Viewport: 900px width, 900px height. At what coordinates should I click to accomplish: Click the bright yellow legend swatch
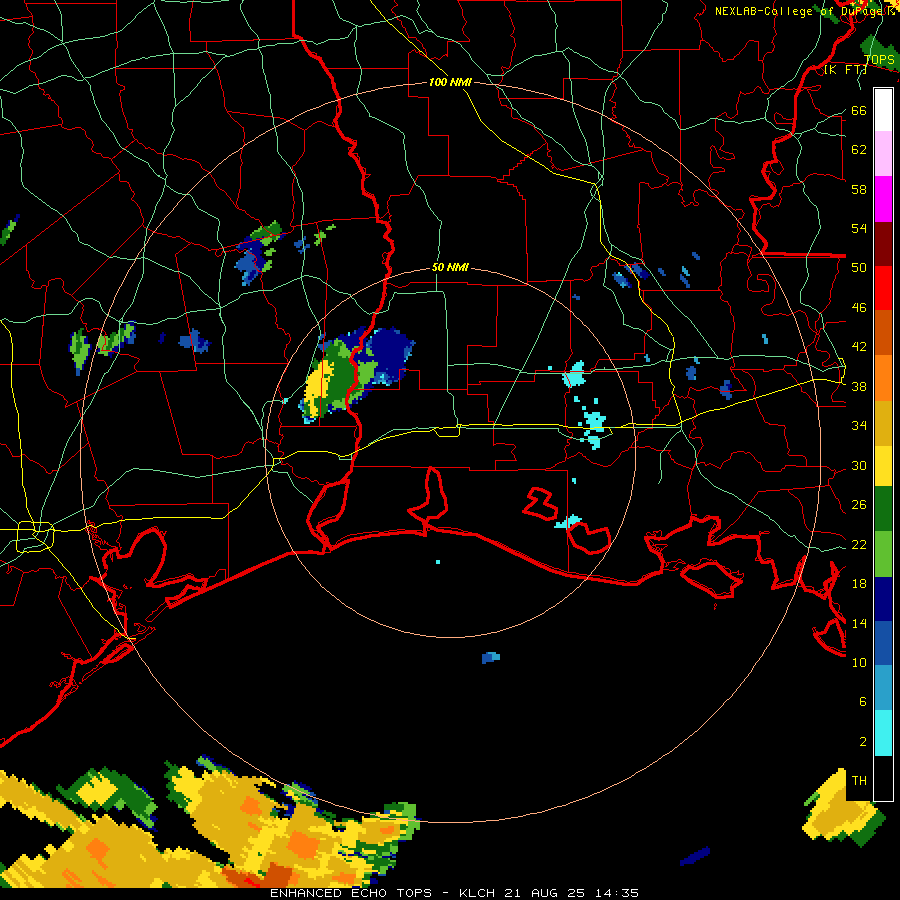coord(883,466)
